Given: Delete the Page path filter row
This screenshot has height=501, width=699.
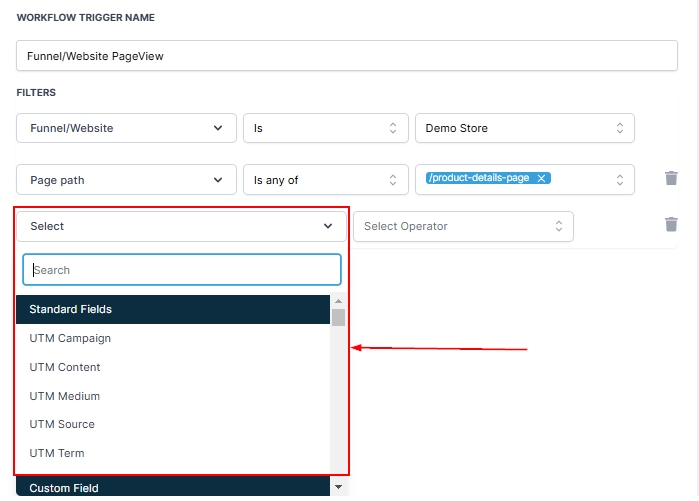Looking at the screenshot, I should (x=671, y=179).
